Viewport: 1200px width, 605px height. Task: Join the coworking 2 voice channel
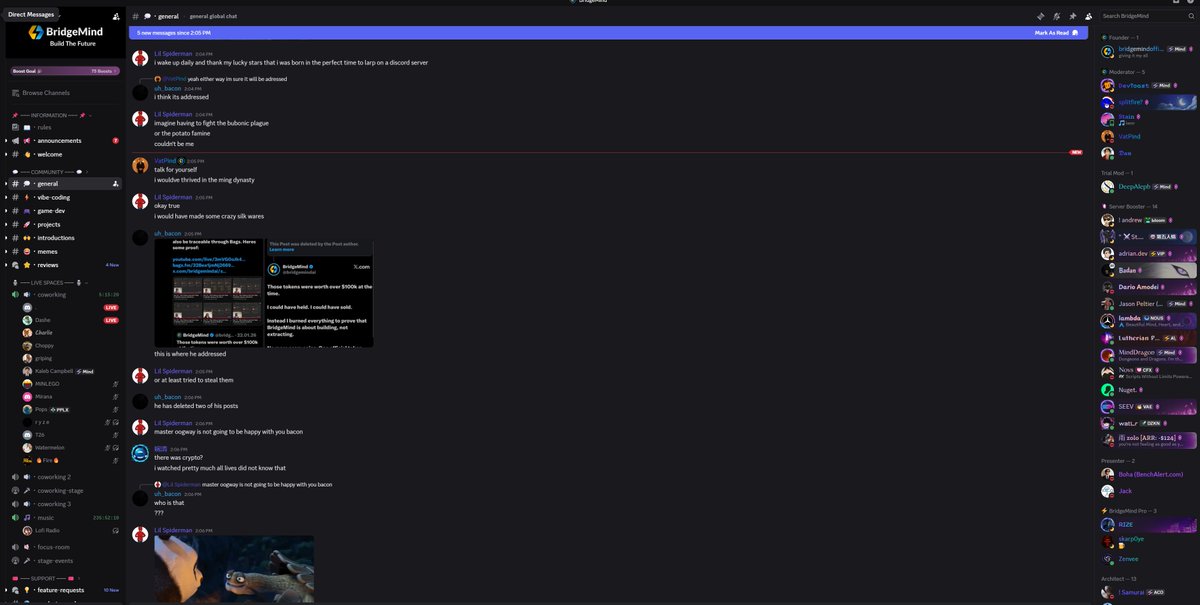tap(63, 477)
